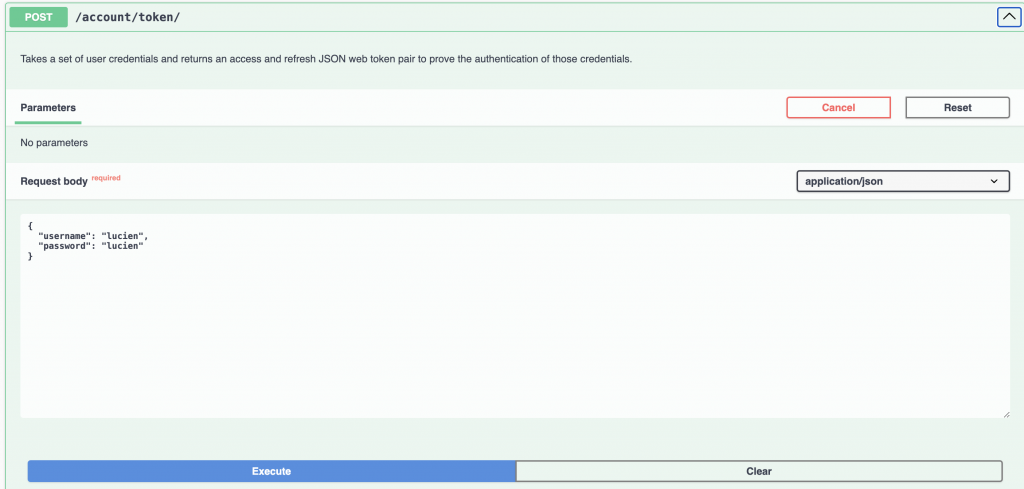Execute the token request

coord(272,471)
